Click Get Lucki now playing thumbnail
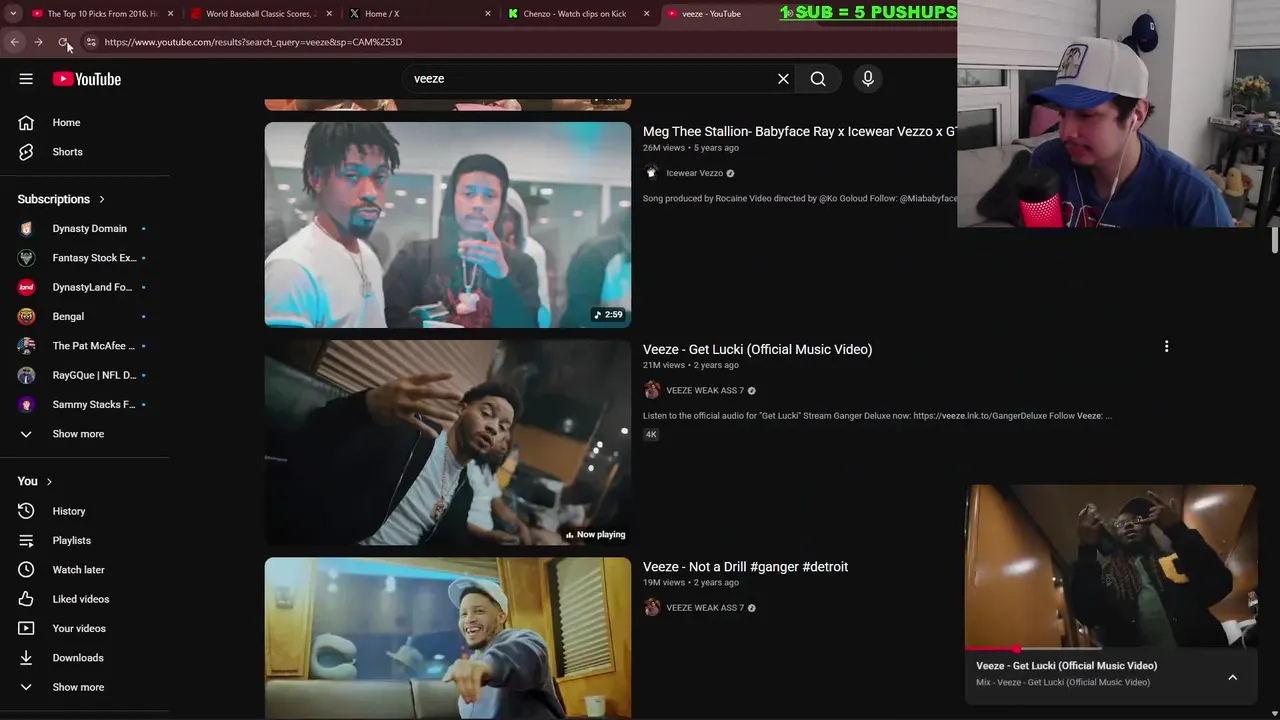The height and width of the screenshot is (720, 1280). [x=448, y=443]
